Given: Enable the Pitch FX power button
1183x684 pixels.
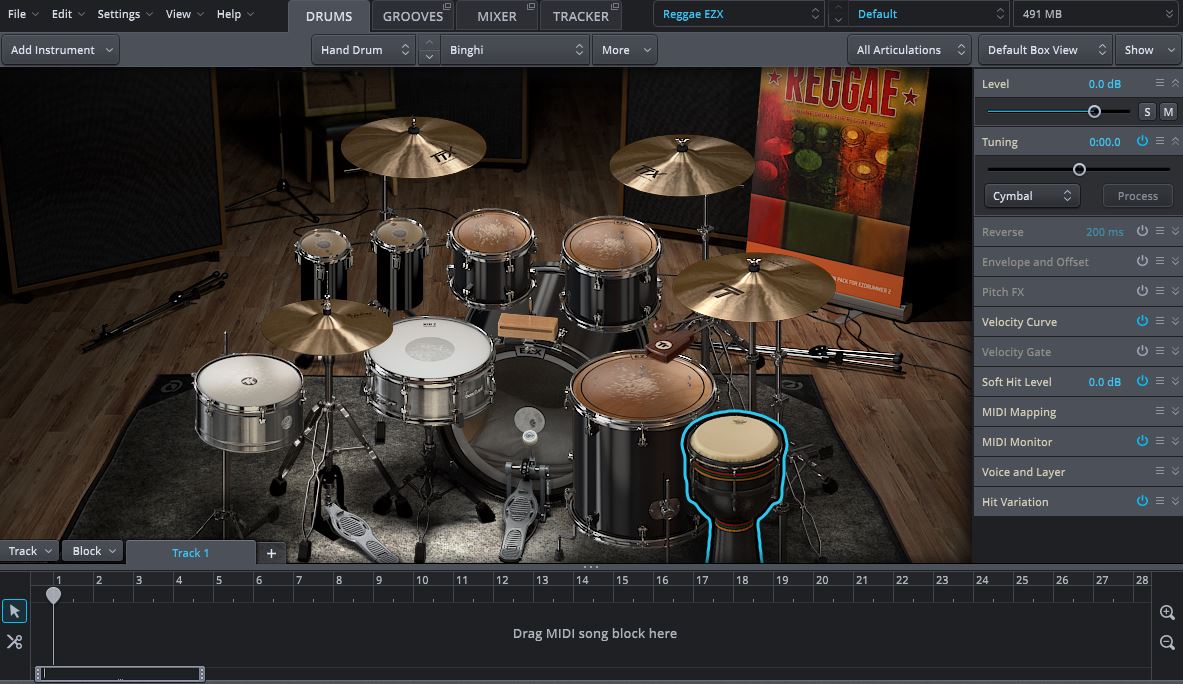Looking at the screenshot, I should click(1142, 291).
